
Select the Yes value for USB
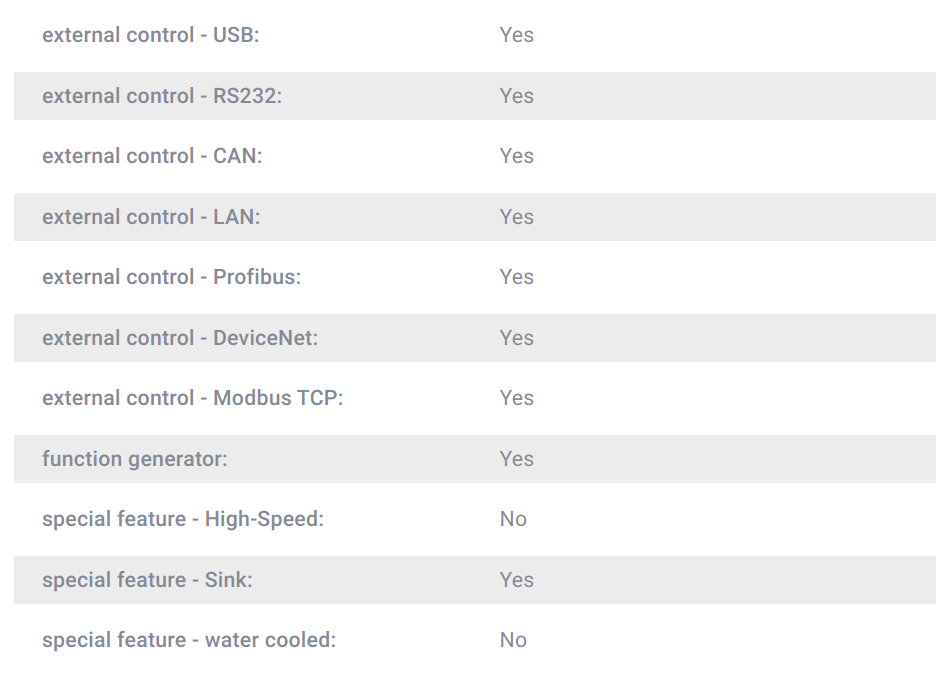[x=516, y=35]
